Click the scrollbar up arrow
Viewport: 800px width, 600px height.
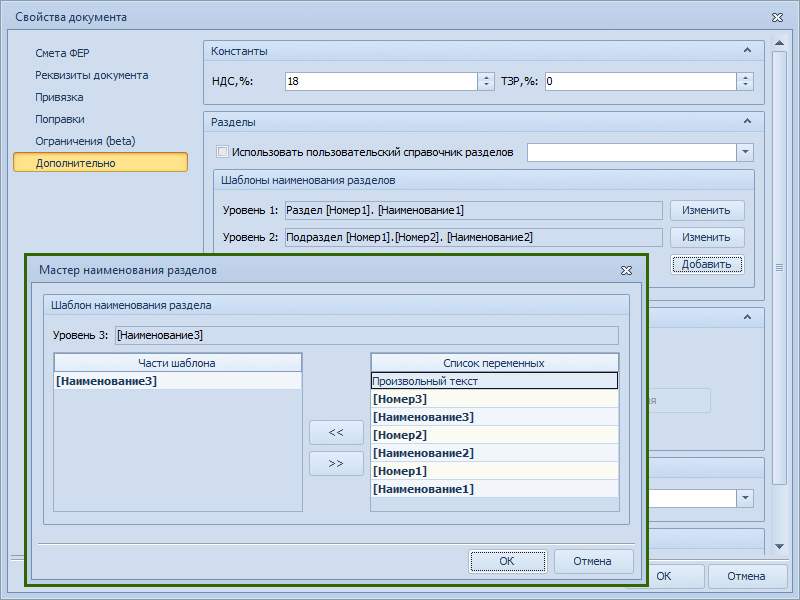point(779,43)
